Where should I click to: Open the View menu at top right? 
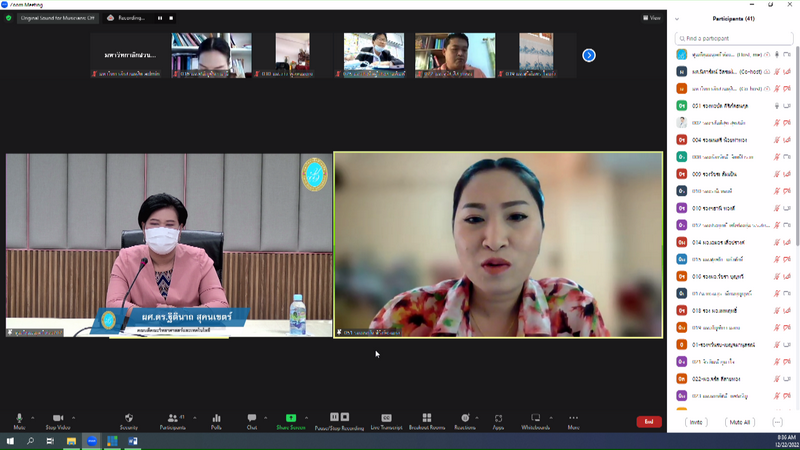coord(652,18)
